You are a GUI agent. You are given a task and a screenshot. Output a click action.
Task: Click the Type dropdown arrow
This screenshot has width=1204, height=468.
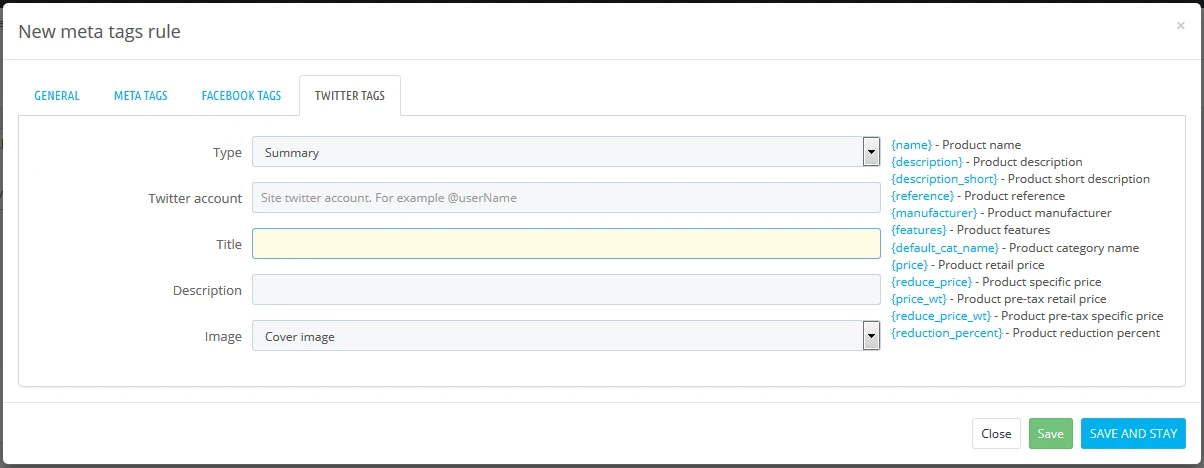click(870, 152)
